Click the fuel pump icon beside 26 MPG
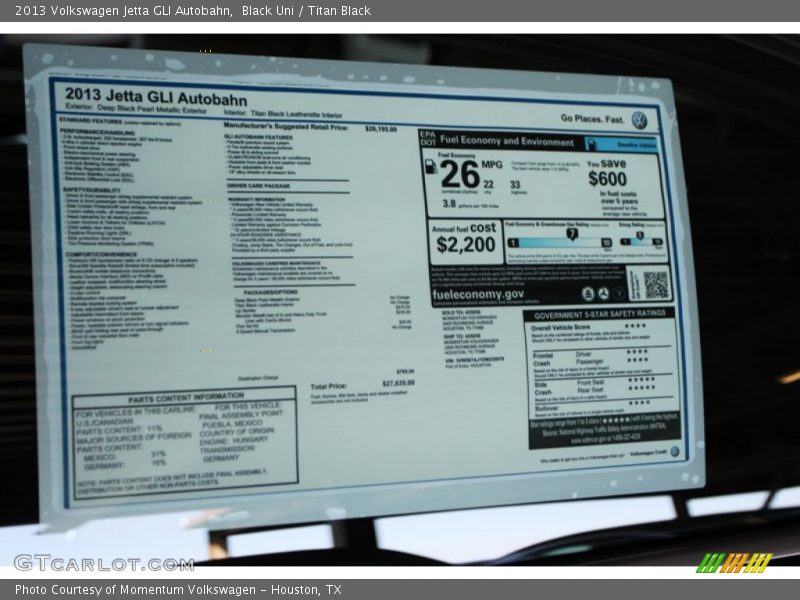 (431, 167)
